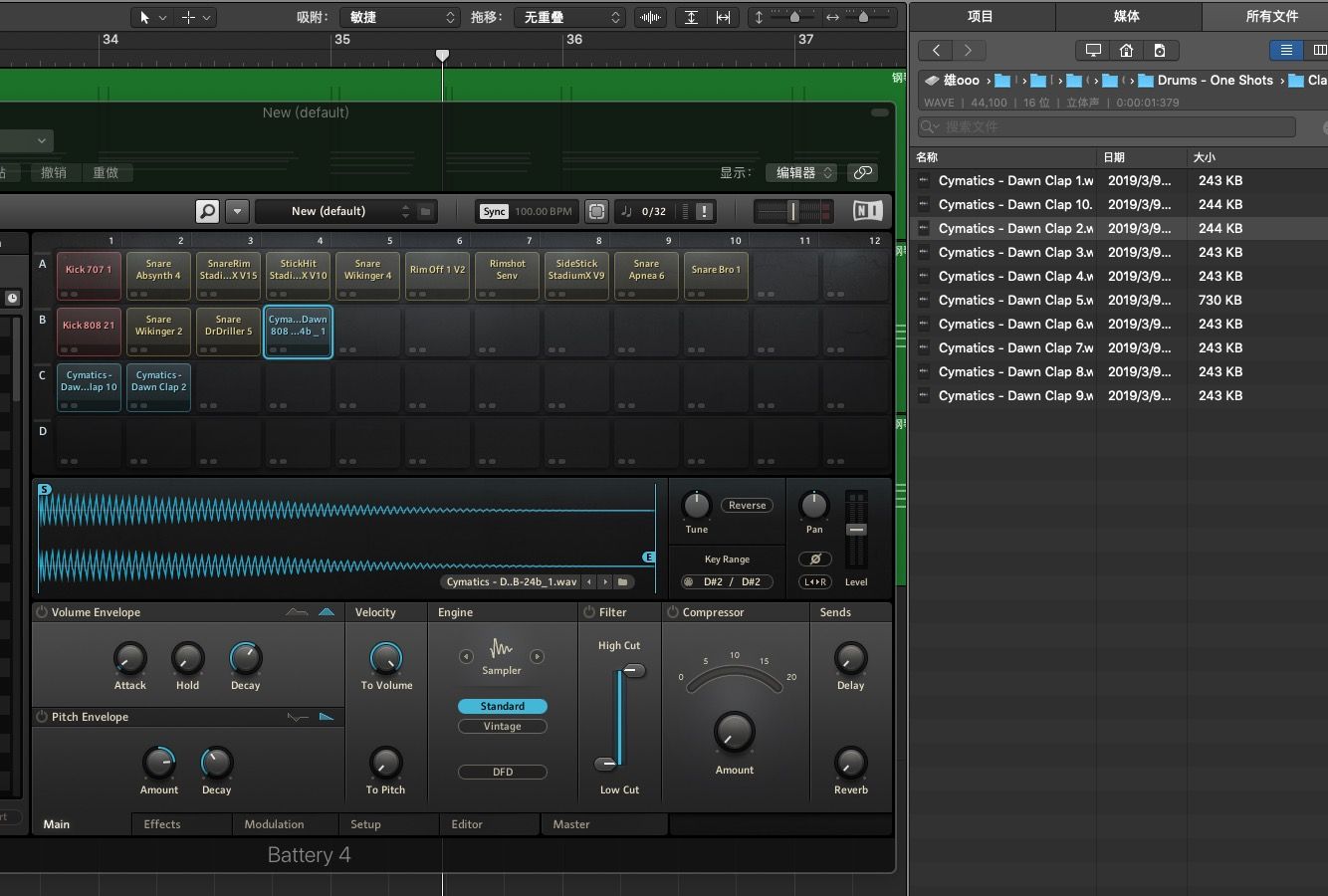Click the vertical auto-zoom icon in Logic toolbar
This screenshot has width=1328, height=896.
pyautogui.click(x=691, y=17)
